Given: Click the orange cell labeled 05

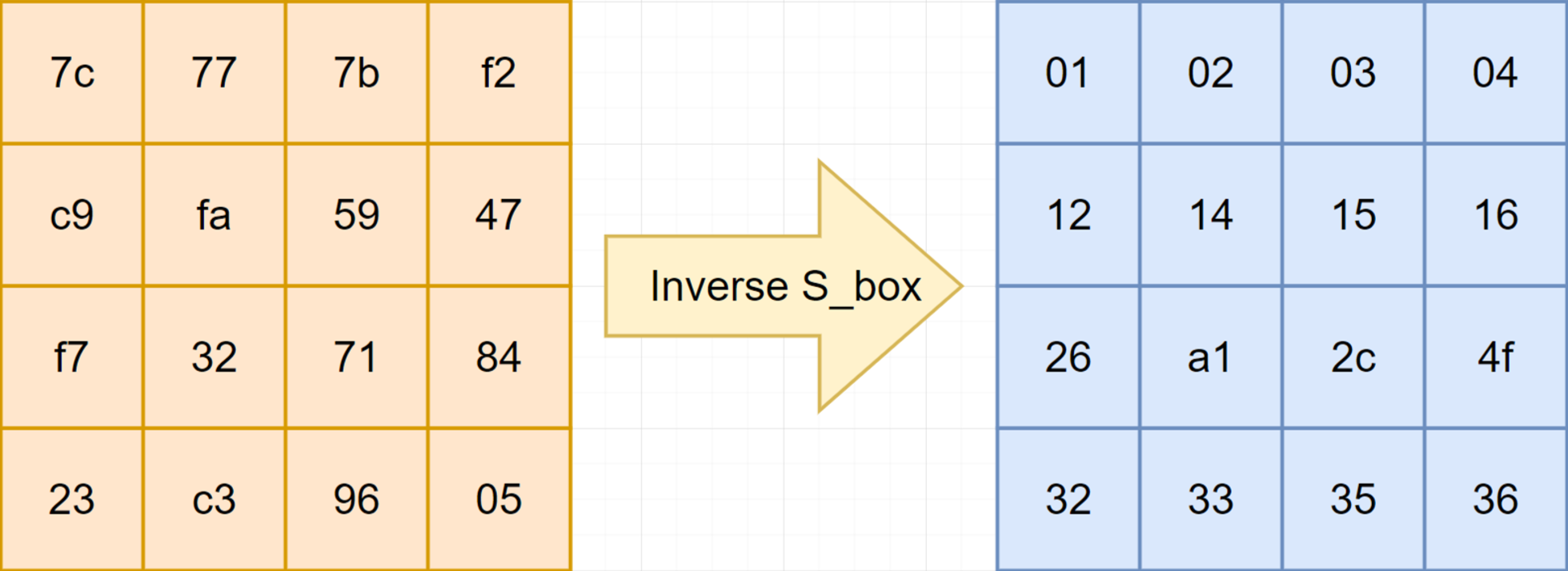Looking at the screenshot, I should pos(499,500).
